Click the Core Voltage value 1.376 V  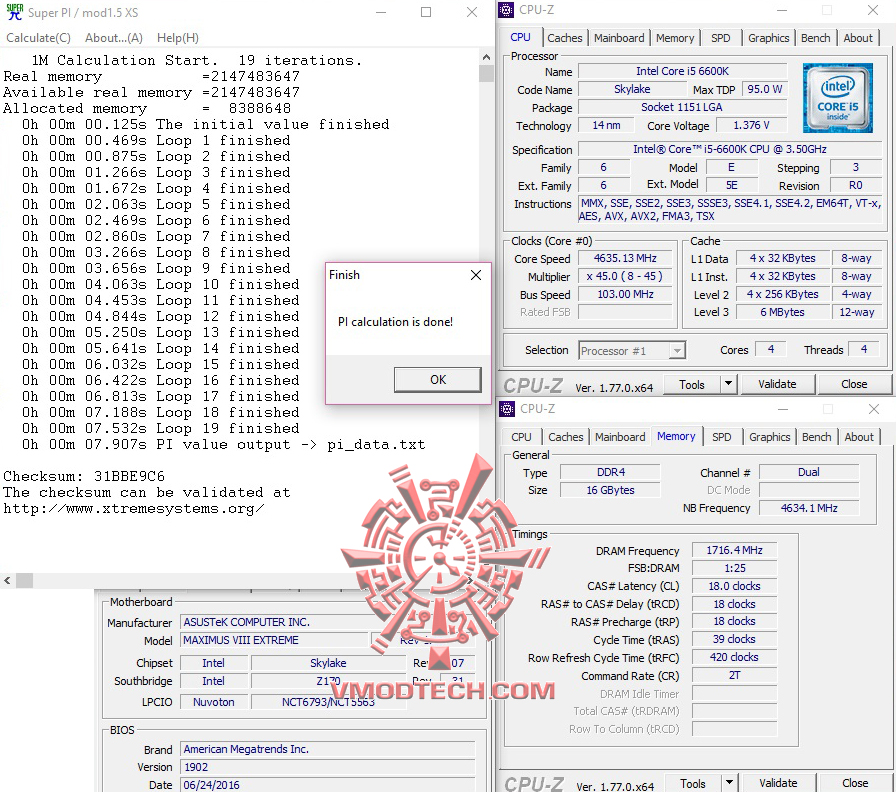[x=751, y=125]
